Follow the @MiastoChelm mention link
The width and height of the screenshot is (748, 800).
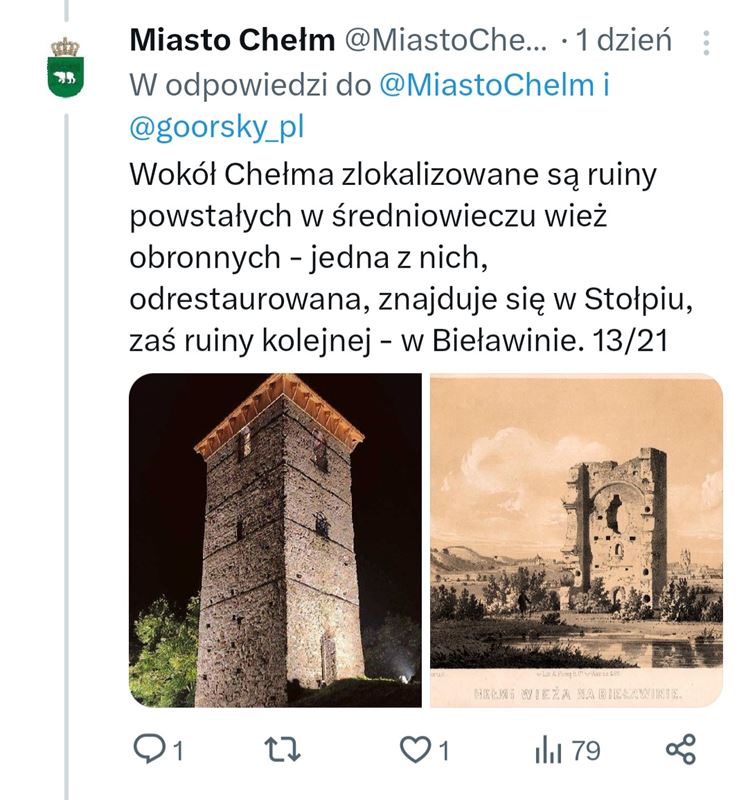[x=487, y=85]
